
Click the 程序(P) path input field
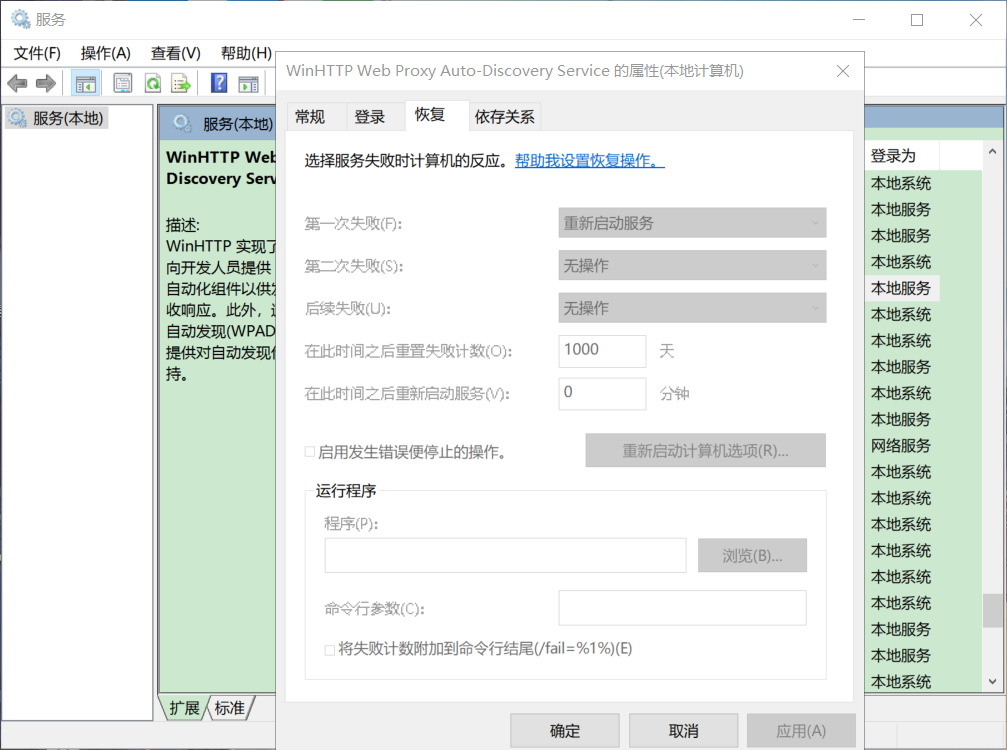tap(505, 555)
